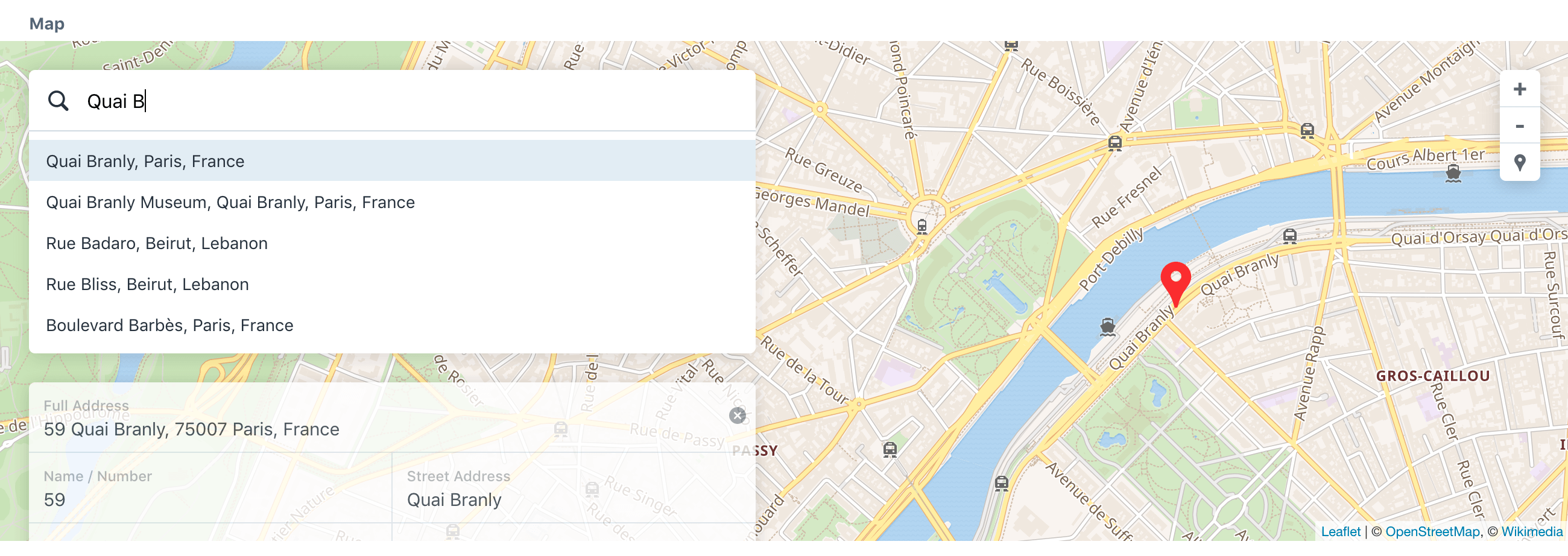Click the ferry icon near Cours Albert 1er
Viewport: 1568px width, 556px height.
1453,174
